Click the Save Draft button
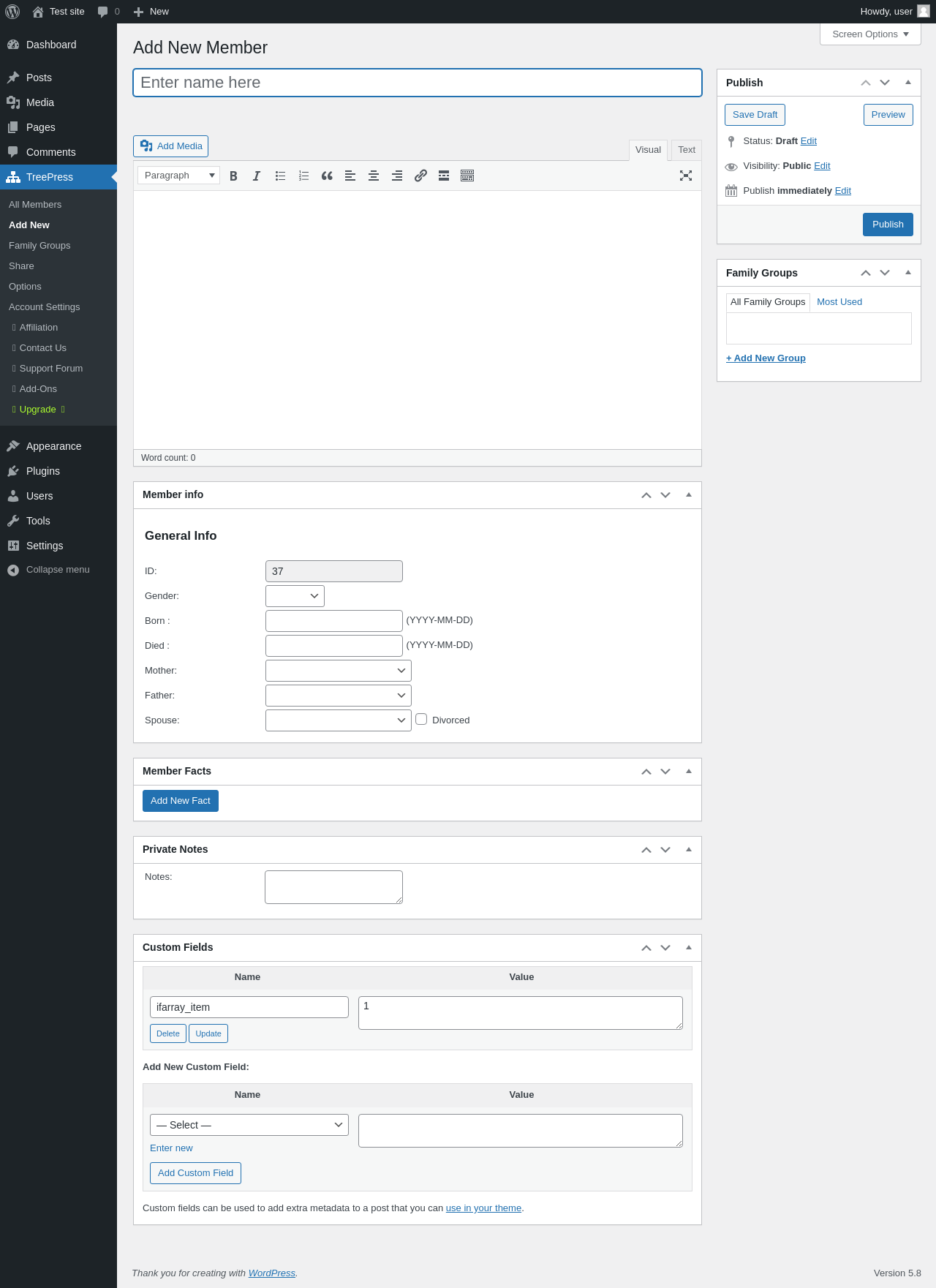The image size is (936, 1288). 755,115
